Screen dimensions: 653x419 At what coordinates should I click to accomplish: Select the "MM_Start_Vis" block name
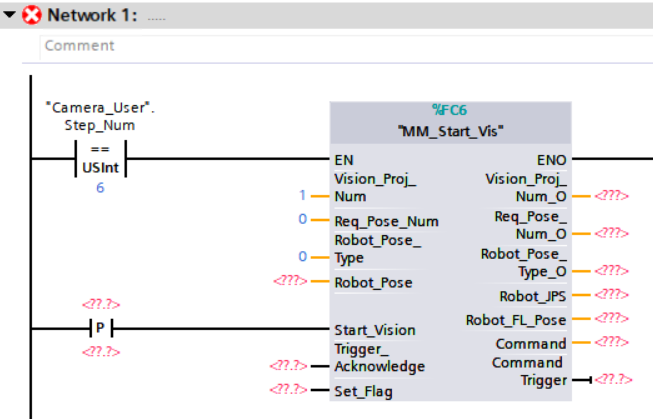pos(451,132)
